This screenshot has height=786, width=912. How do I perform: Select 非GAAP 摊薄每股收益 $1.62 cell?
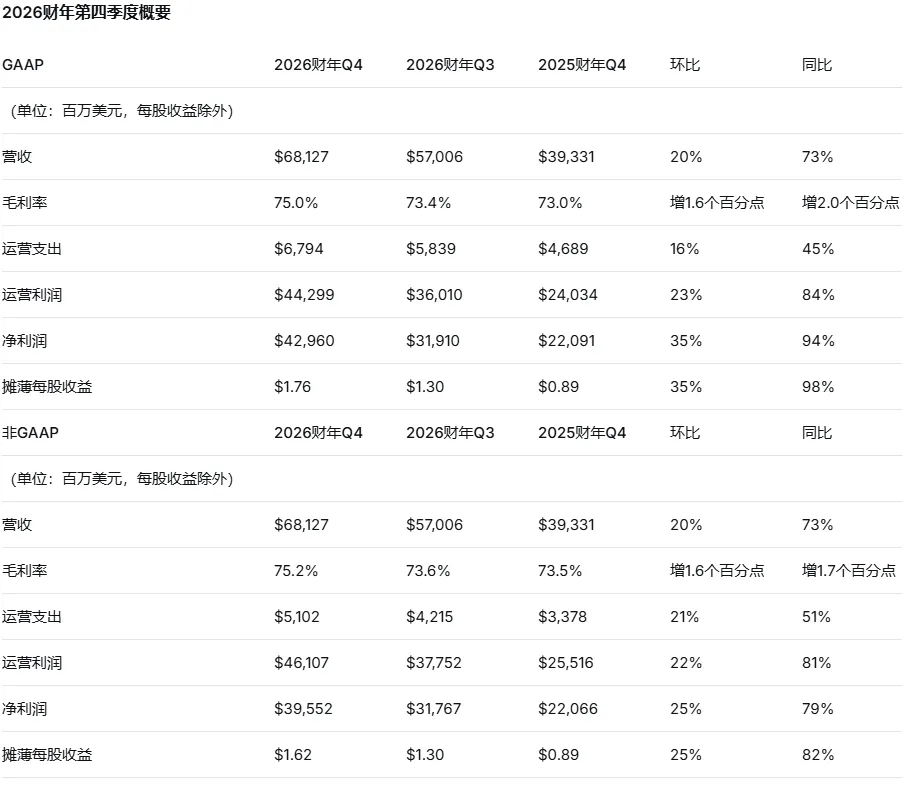point(293,754)
